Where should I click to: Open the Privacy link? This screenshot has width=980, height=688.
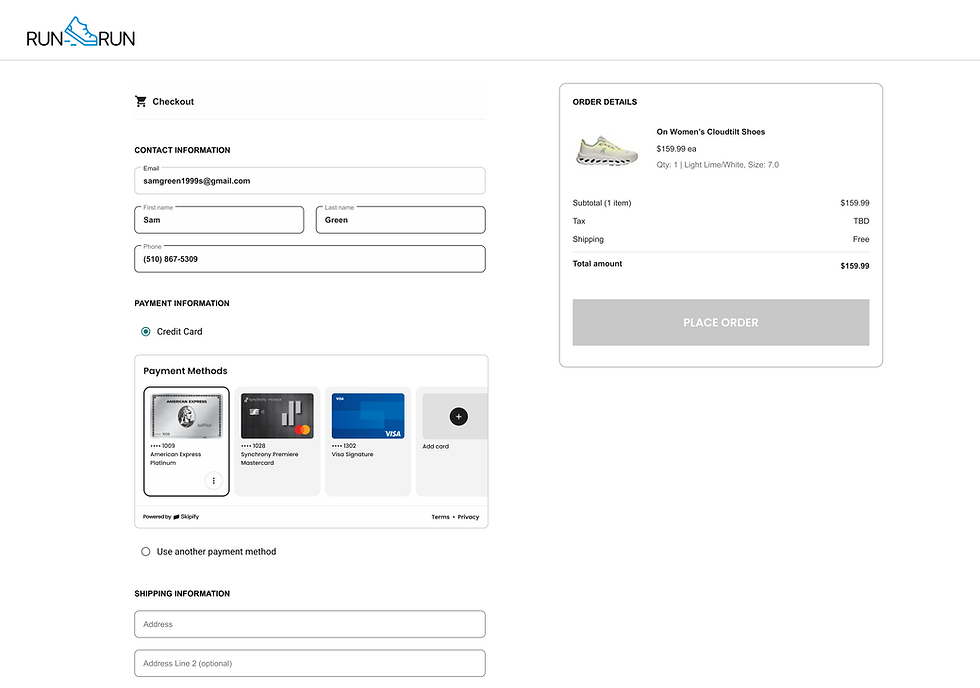[x=468, y=517]
